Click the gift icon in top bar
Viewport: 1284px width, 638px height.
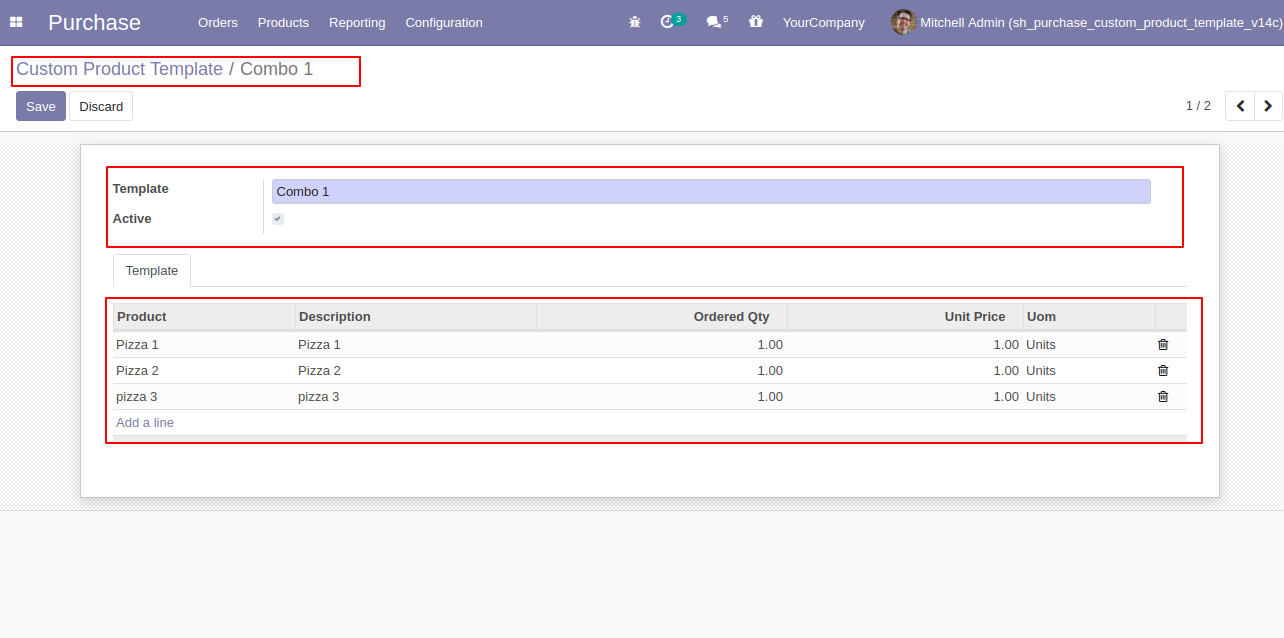756,22
